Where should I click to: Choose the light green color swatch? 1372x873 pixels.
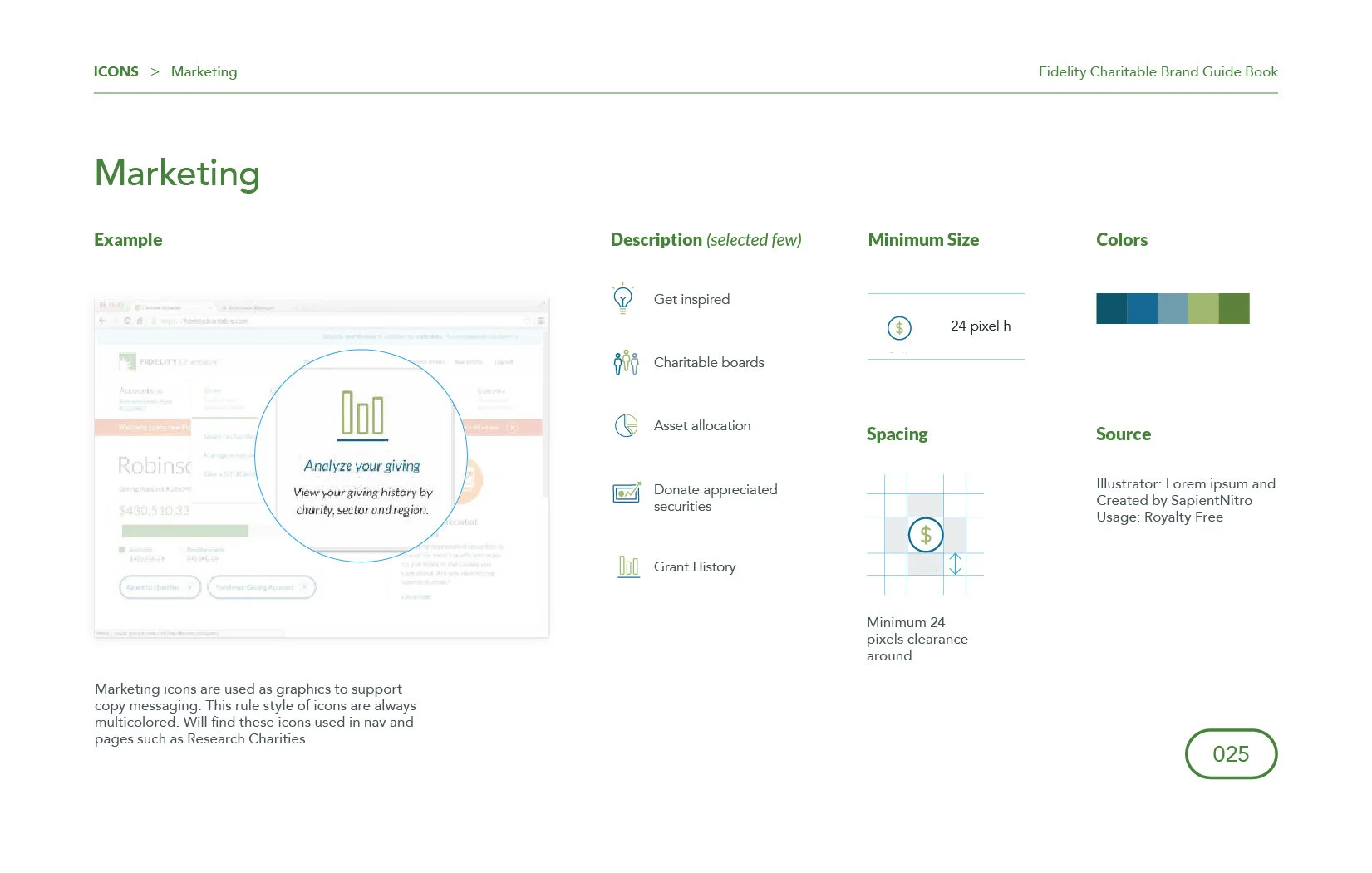1203,308
